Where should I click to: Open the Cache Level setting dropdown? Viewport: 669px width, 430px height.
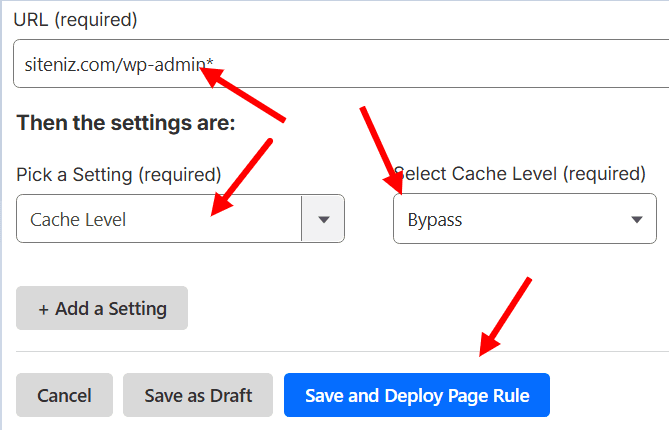[x=180, y=219]
